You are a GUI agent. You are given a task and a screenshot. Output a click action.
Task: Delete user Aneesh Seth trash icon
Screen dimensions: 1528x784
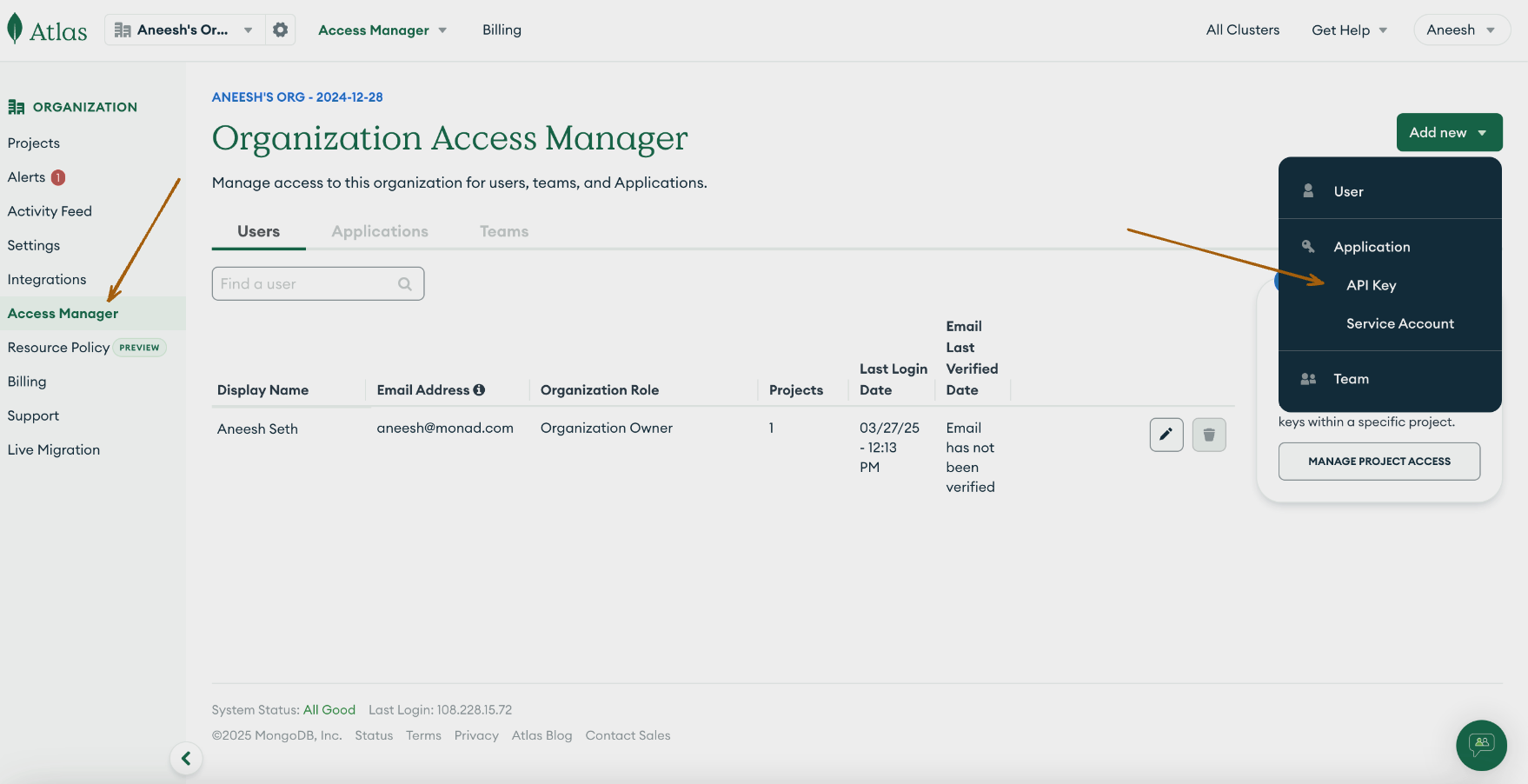pos(1208,435)
